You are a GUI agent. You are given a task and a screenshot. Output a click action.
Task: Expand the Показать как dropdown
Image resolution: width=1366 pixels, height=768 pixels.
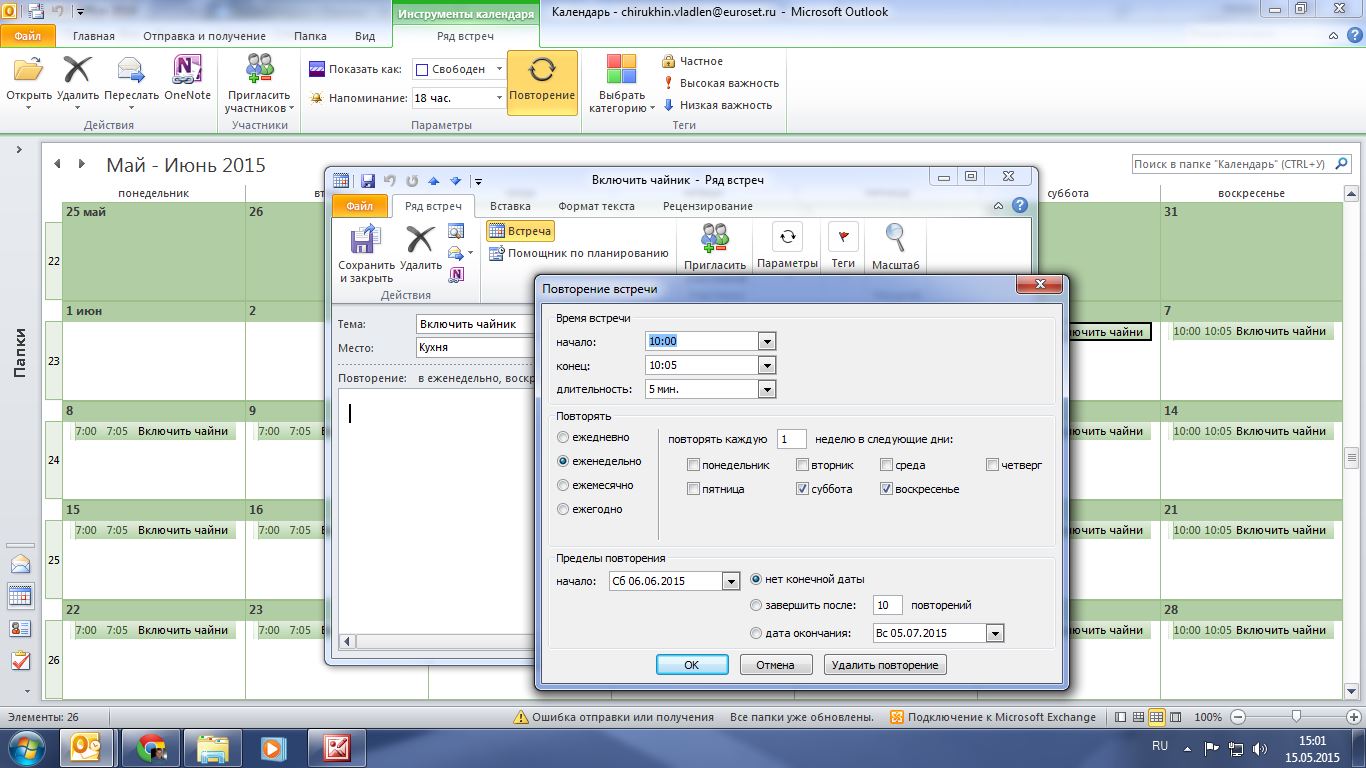coord(499,69)
